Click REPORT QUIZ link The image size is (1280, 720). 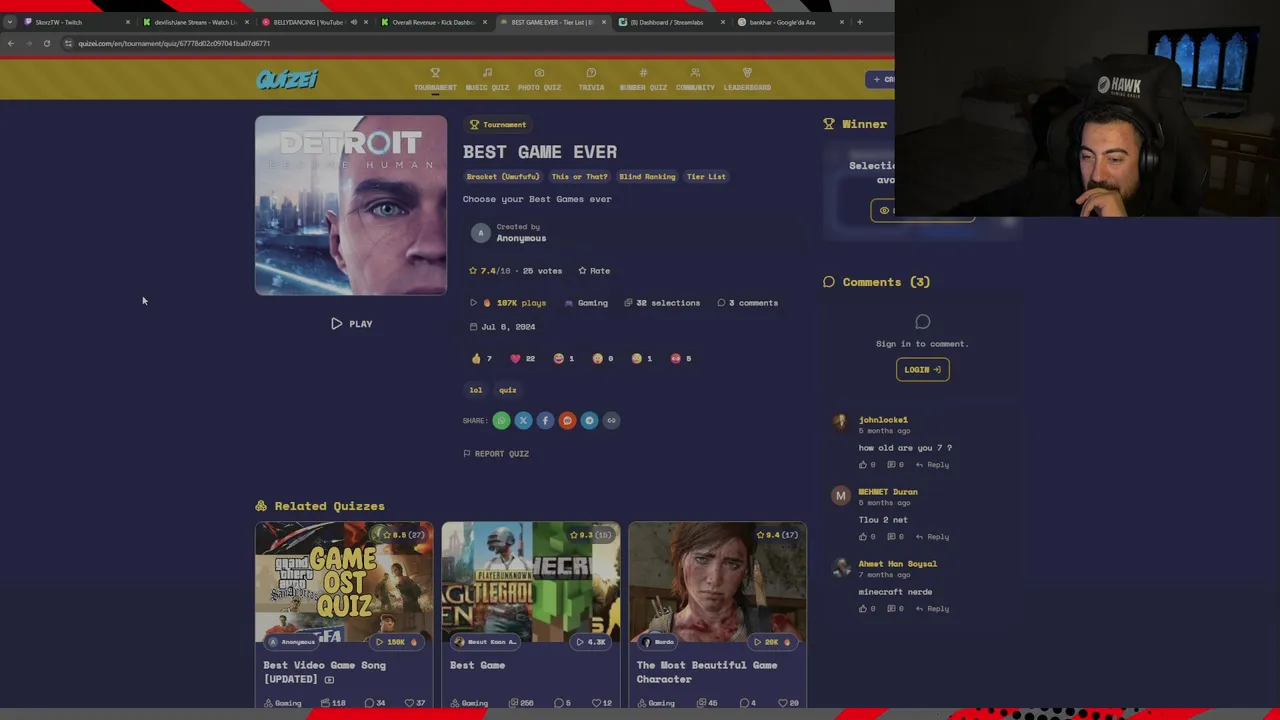click(496, 454)
